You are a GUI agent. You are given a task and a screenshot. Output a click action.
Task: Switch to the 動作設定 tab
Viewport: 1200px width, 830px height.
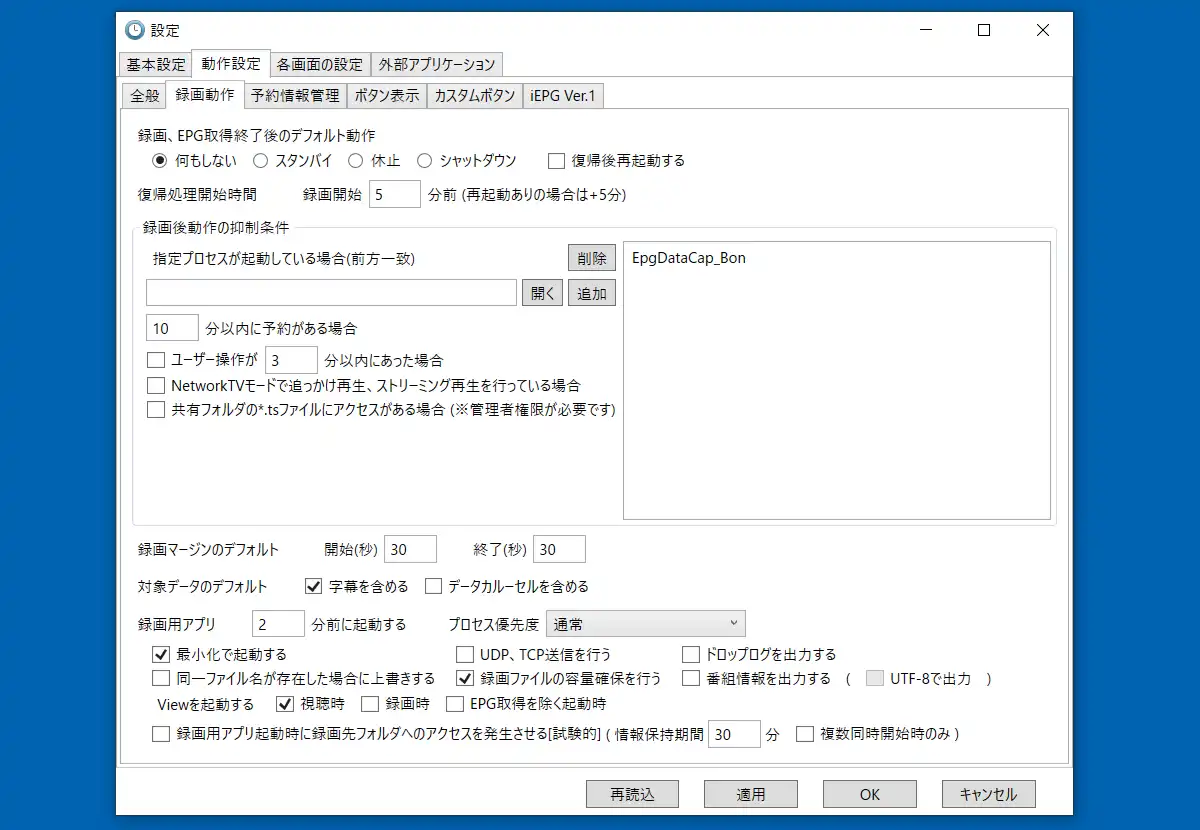[230, 64]
